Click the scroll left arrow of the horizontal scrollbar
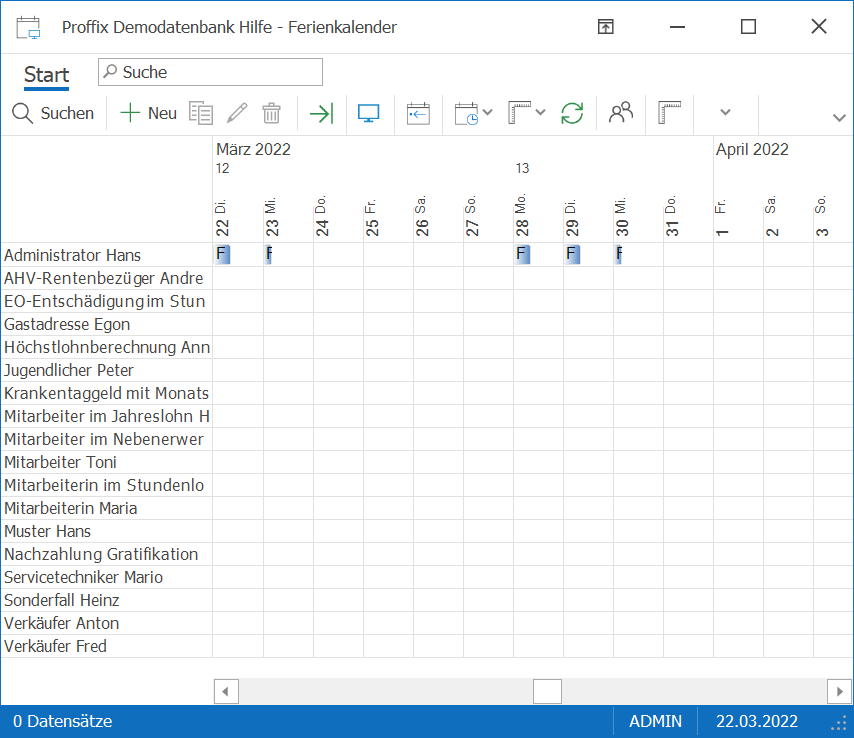Image resolution: width=854 pixels, height=738 pixels. [226, 692]
